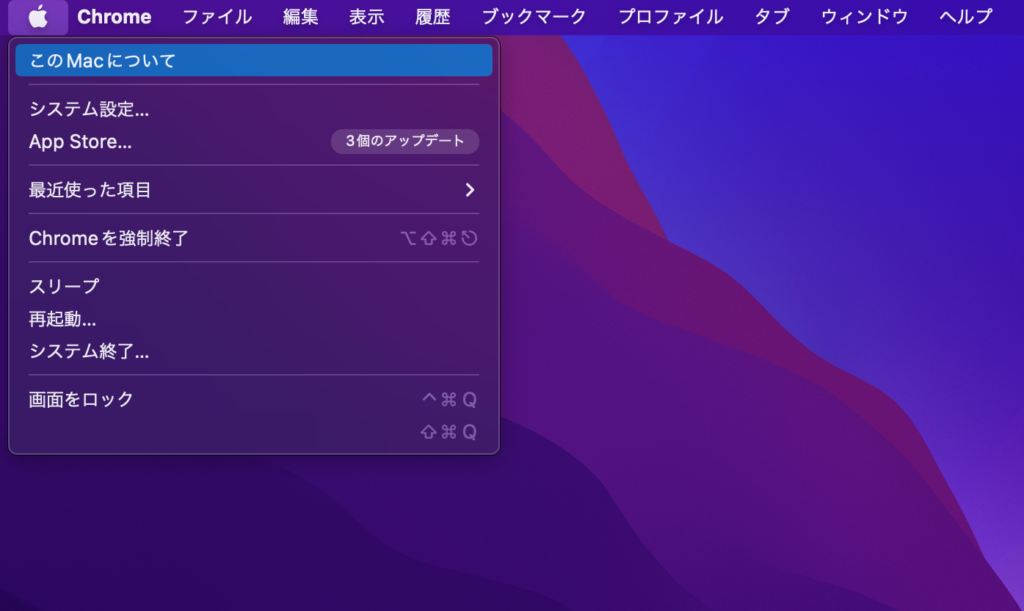The width and height of the screenshot is (1024, 611).
Task: Open the ブックマーク menu
Action: coord(534,17)
